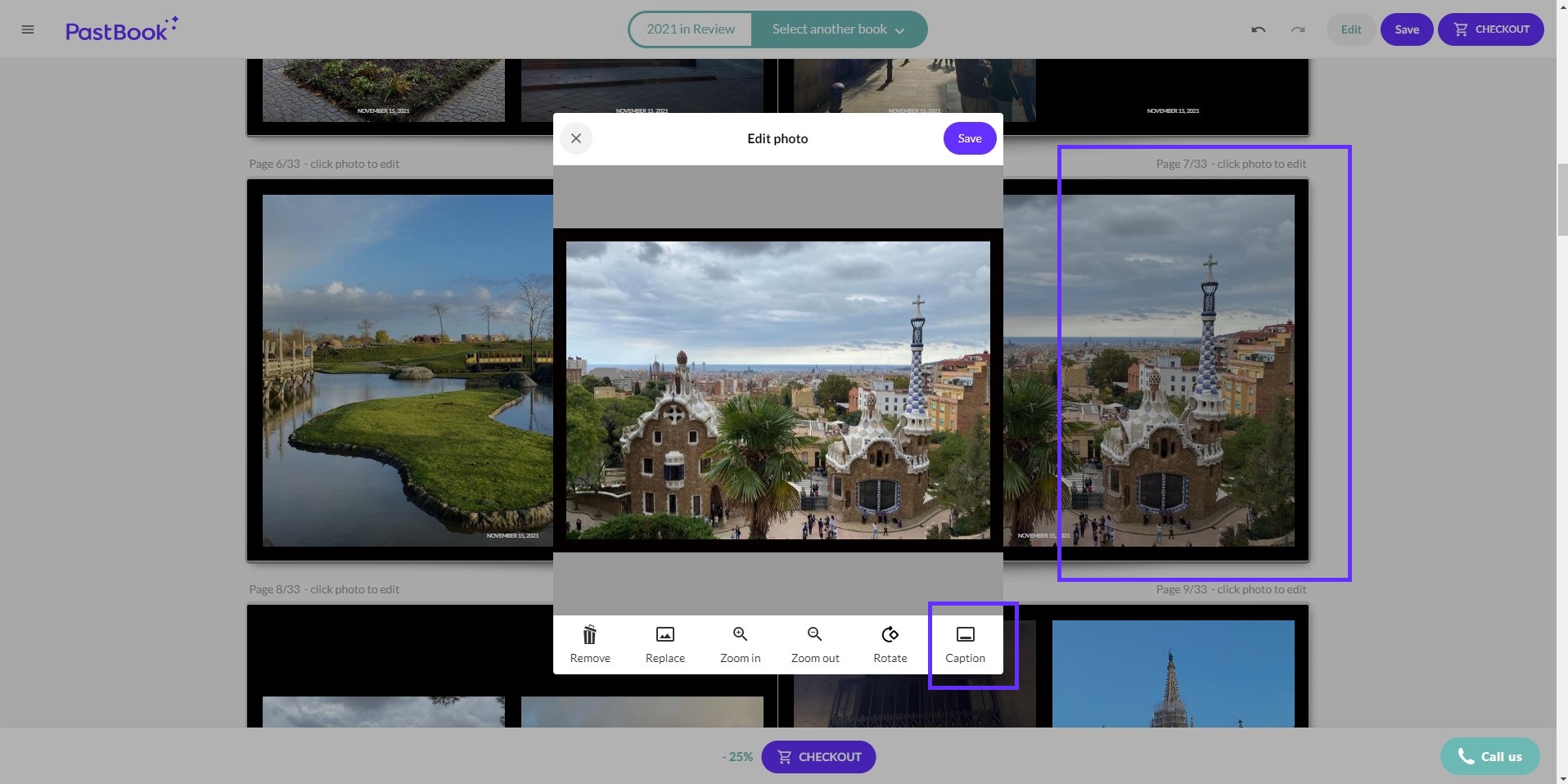The image size is (1568, 784).
Task: Add a Caption to photo
Action: (965, 644)
